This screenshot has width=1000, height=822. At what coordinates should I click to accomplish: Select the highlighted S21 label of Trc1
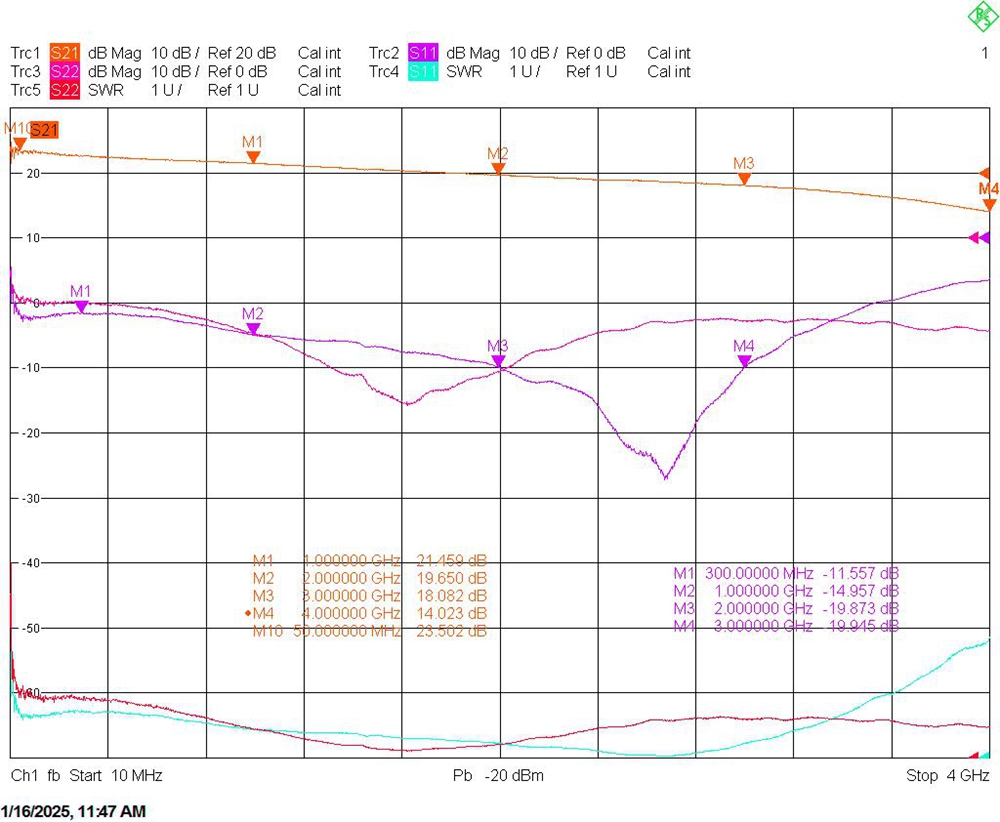click(64, 53)
